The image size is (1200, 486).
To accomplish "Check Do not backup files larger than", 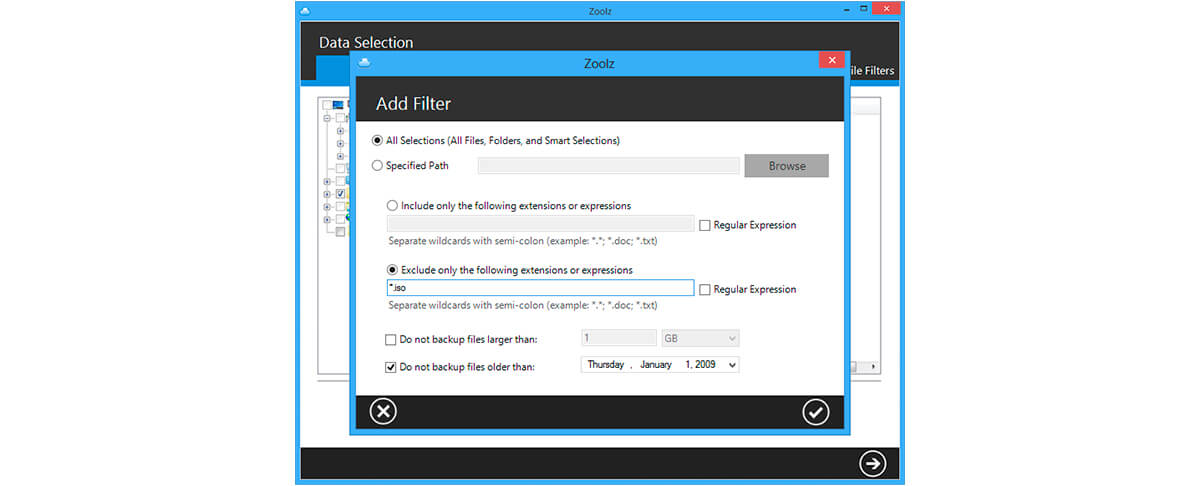I will tap(391, 339).
